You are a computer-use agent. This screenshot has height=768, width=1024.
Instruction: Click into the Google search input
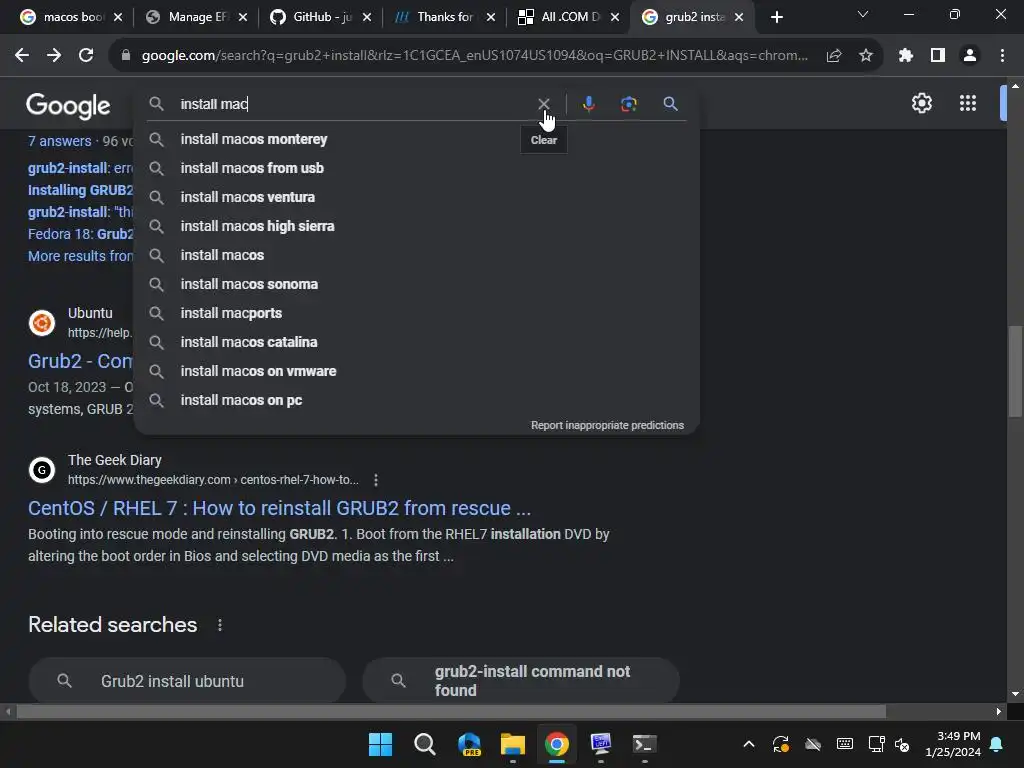click(353, 104)
